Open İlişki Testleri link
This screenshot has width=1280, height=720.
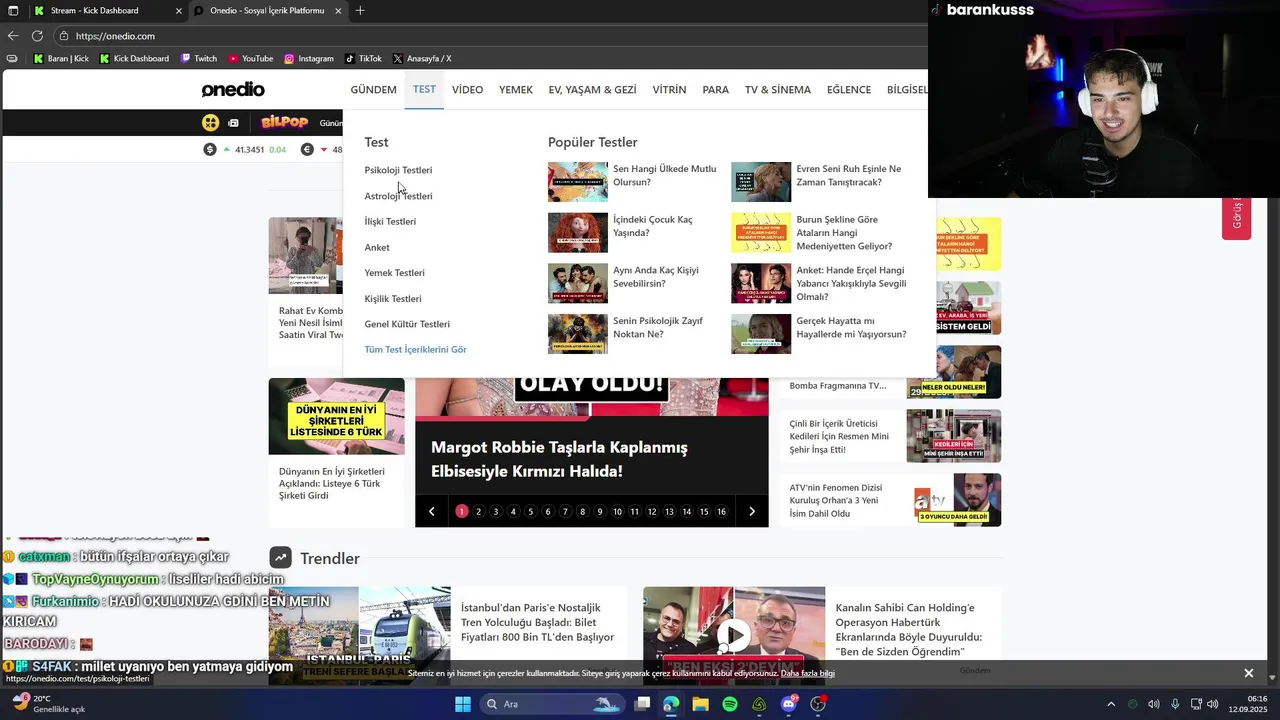click(390, 221)
